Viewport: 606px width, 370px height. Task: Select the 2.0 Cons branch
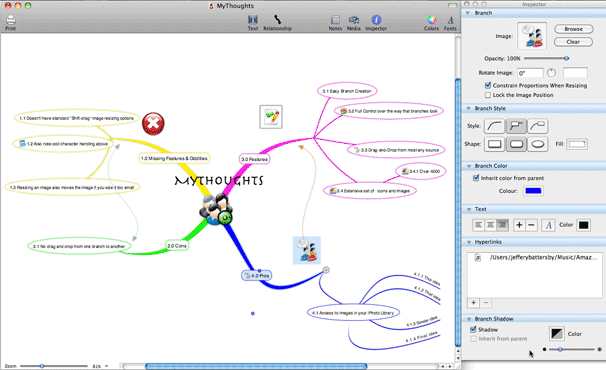[x=177, y=246]
